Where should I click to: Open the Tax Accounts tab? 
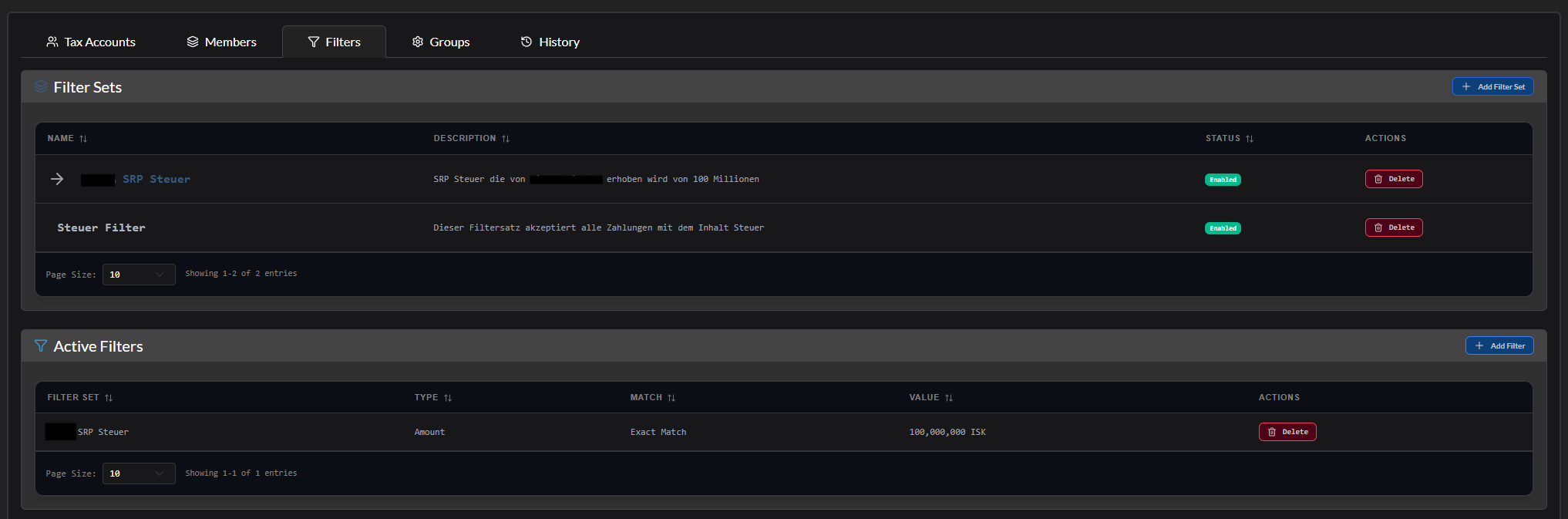click(x=91, y=42)
